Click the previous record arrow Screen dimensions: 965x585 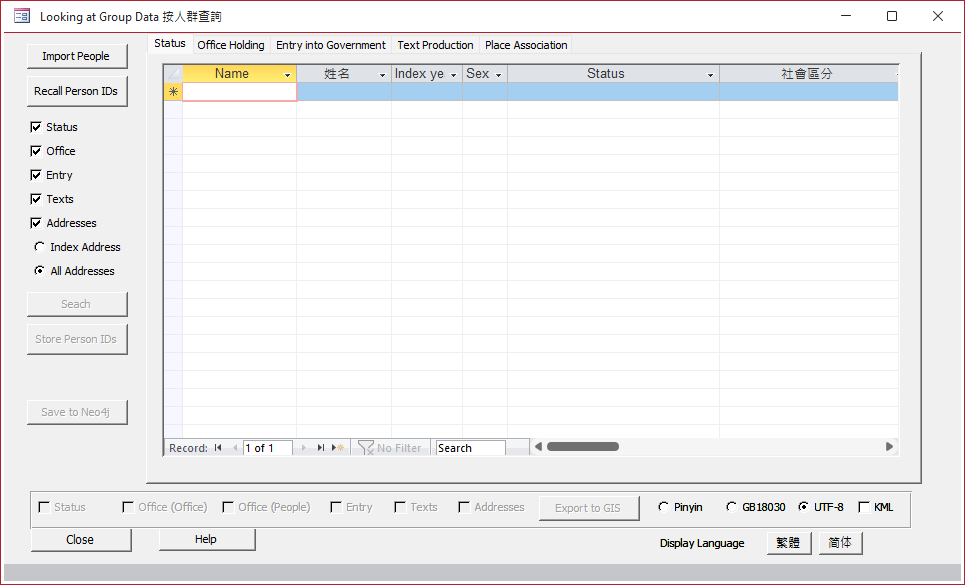tap(235, 448)
